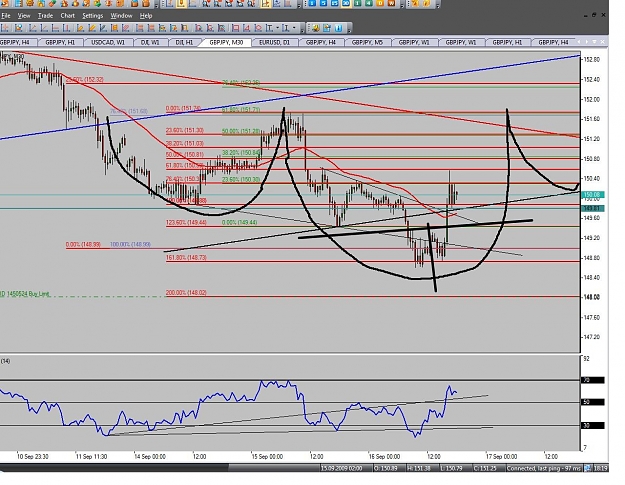Click the first magnifier zoom icon
The image size is (625, 485).
(x=205, y=4)
